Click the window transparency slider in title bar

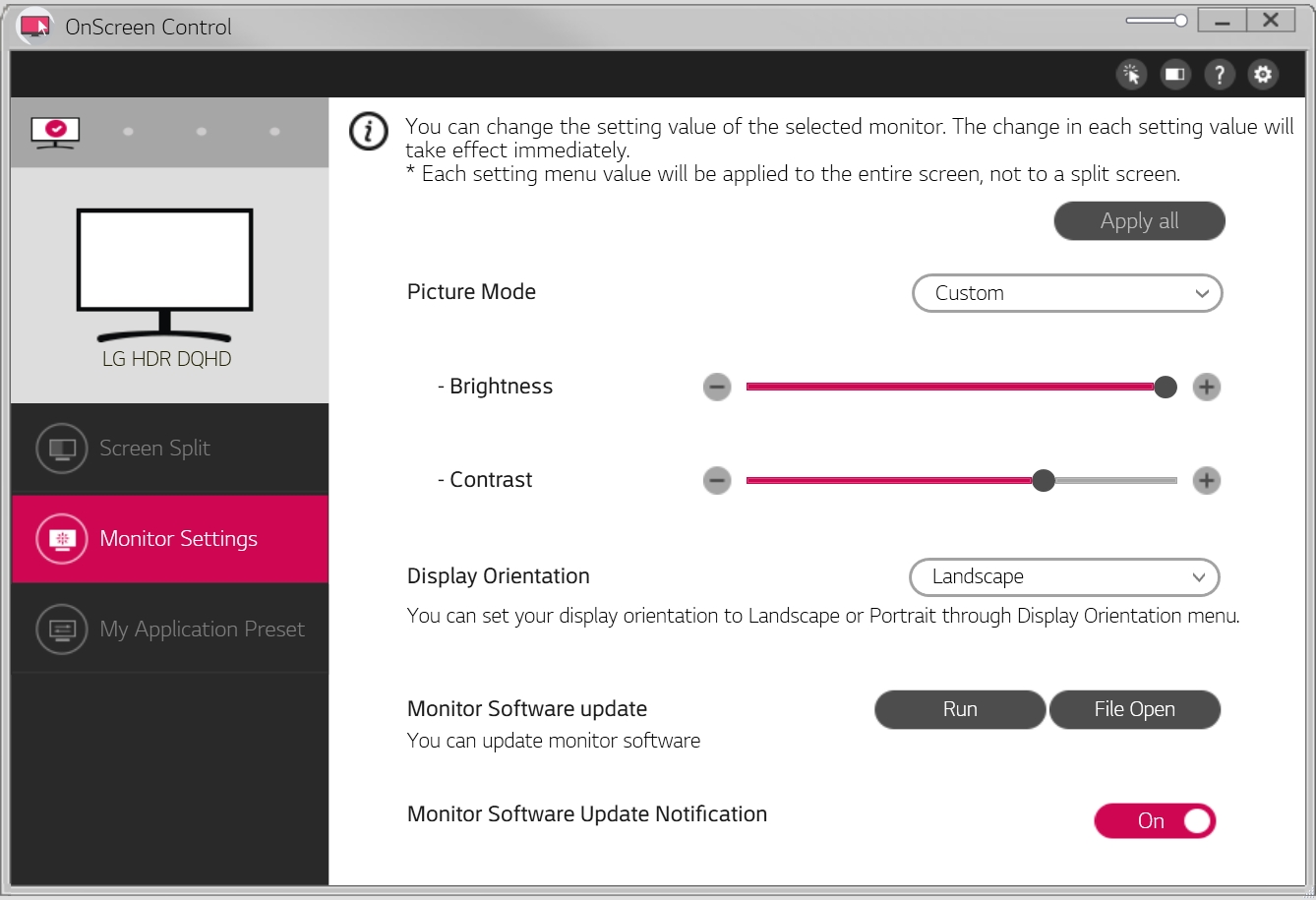coord(1157,21)
